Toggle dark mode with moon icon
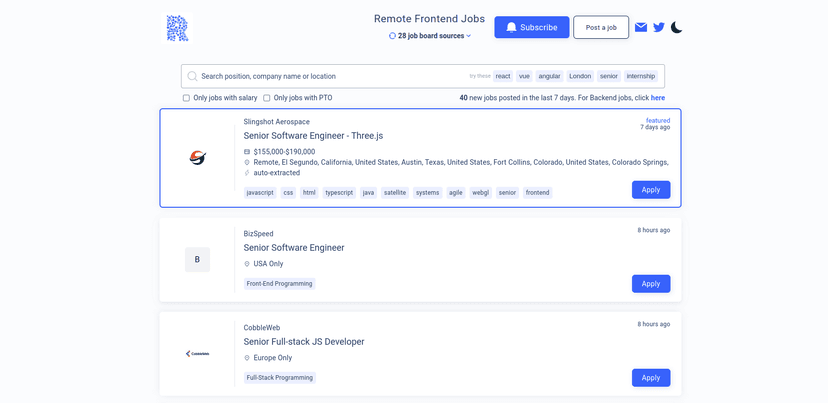 pyautogui.click(x=676, y=27)
